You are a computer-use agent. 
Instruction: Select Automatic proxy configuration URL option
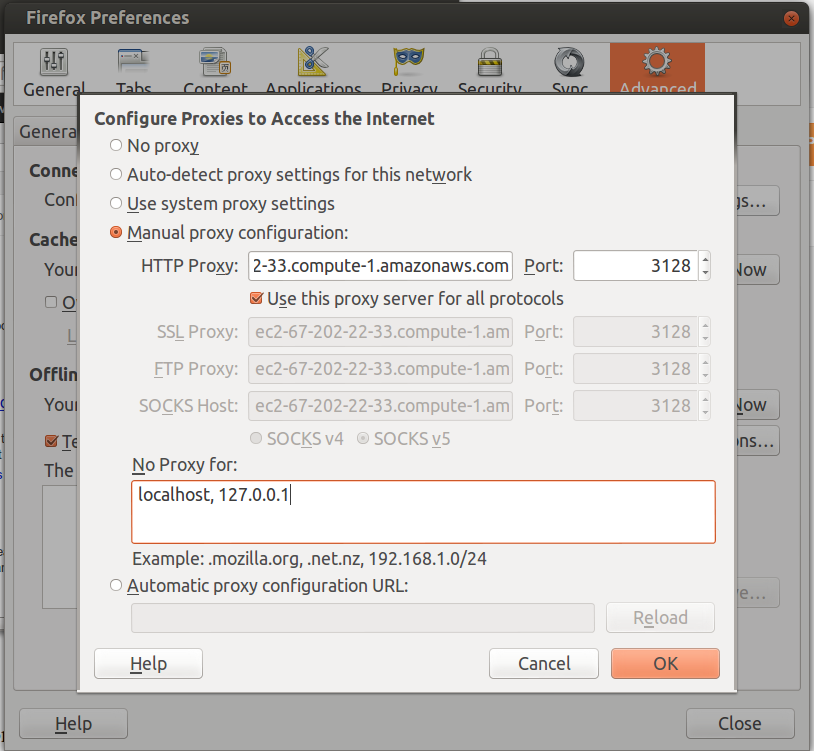pos(116,585)
